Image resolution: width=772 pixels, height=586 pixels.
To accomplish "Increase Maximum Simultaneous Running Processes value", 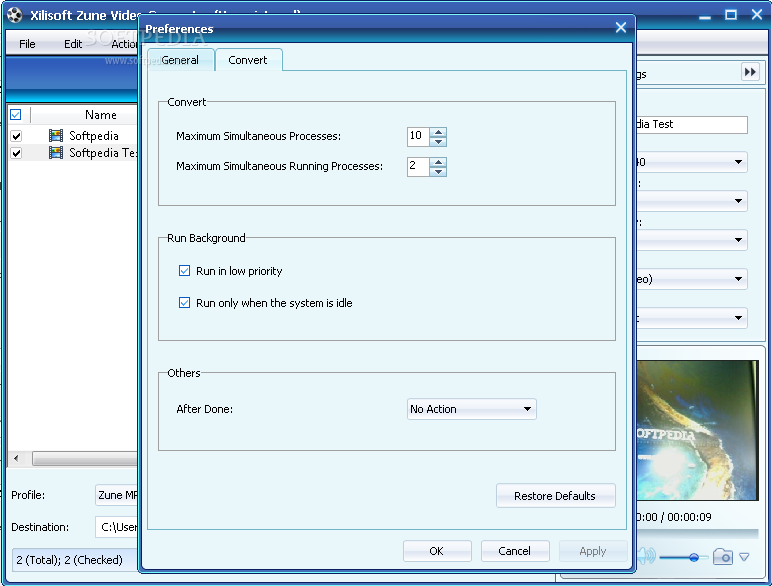I will click(x=438, y=162).
